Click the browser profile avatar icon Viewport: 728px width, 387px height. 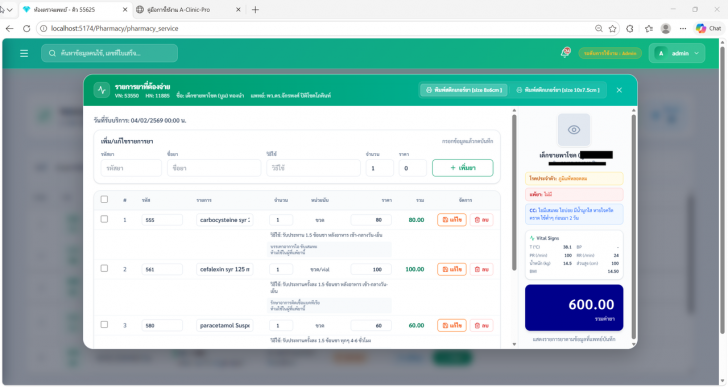pos(666,28)
